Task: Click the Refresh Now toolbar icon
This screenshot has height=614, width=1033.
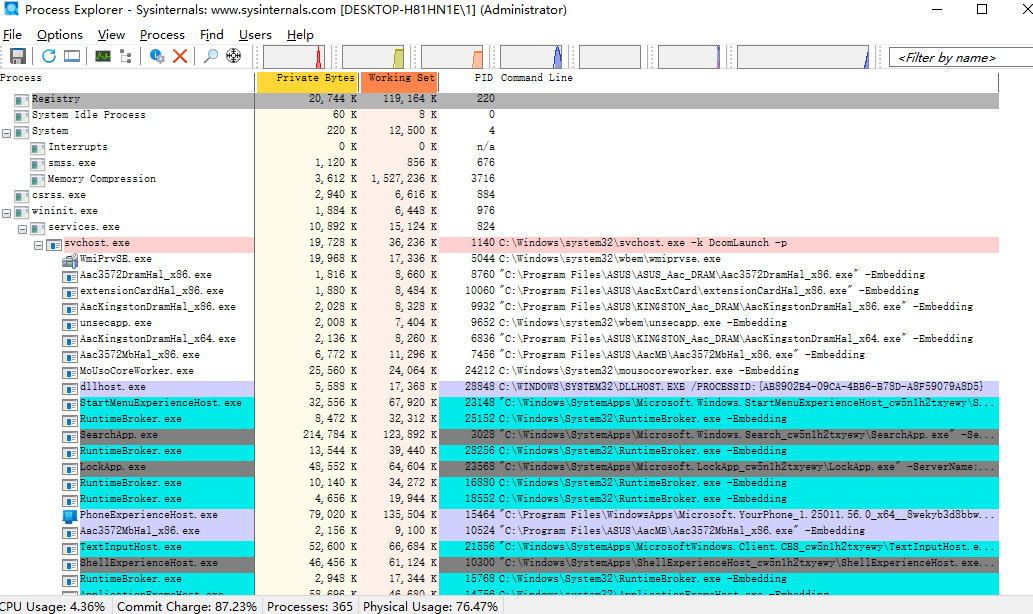Action: click(49, 56)
